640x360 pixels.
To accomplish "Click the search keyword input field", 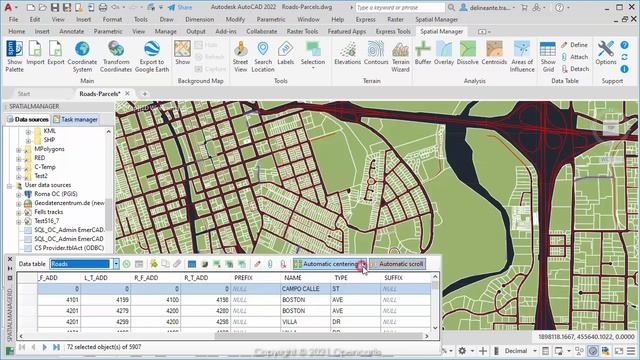I will [x=400, y=7].
